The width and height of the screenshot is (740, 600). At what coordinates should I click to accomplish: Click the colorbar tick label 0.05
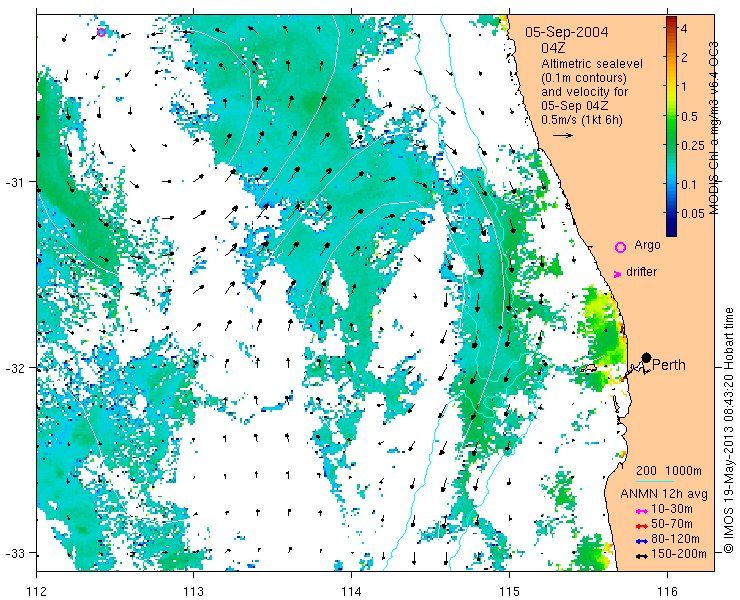pos(693,213)
